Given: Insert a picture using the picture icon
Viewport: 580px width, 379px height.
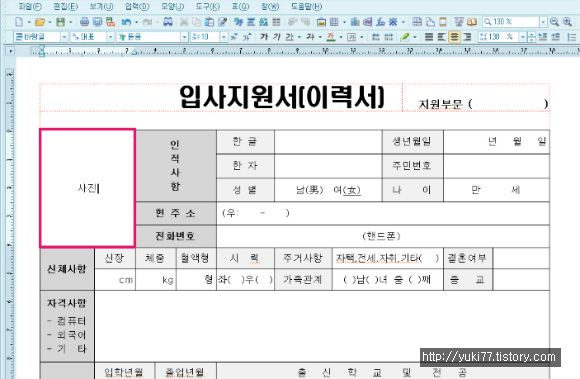Looking at the screenshot, I should pos(321,22).
